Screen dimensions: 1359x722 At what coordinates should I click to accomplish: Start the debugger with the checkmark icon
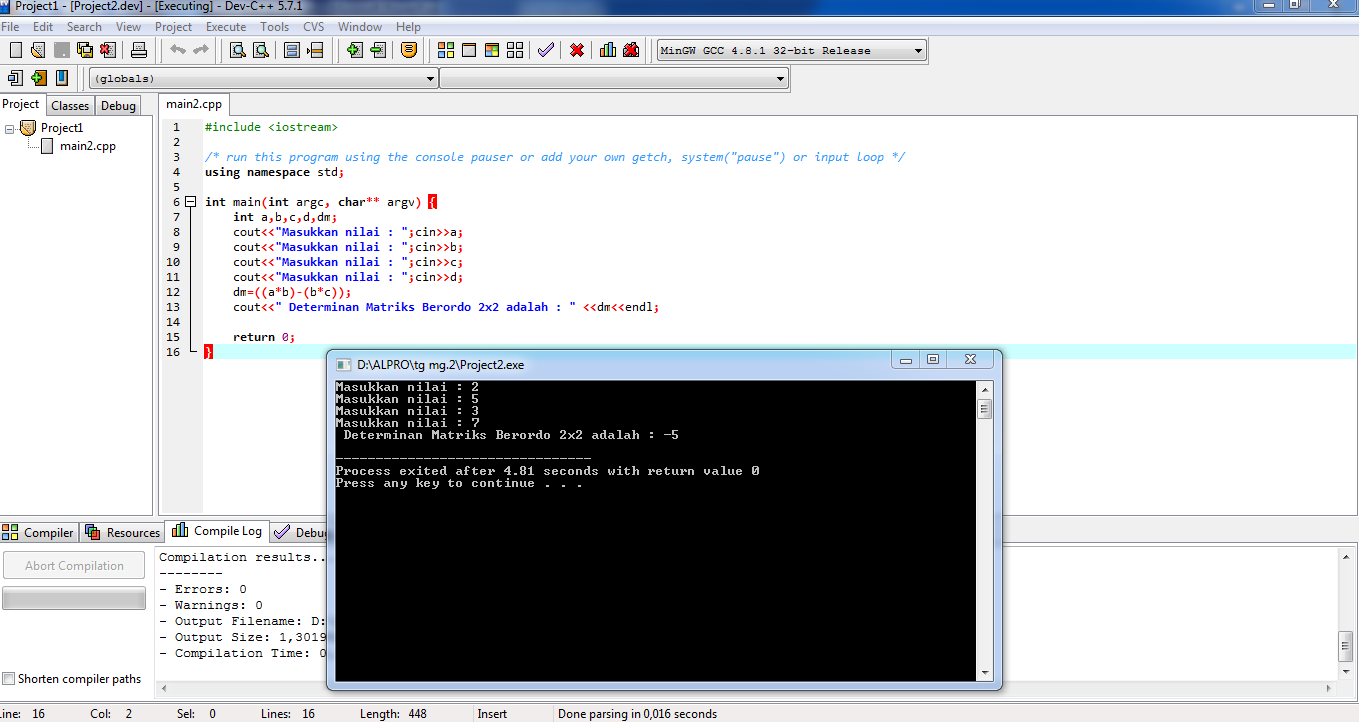pos(546,49)
